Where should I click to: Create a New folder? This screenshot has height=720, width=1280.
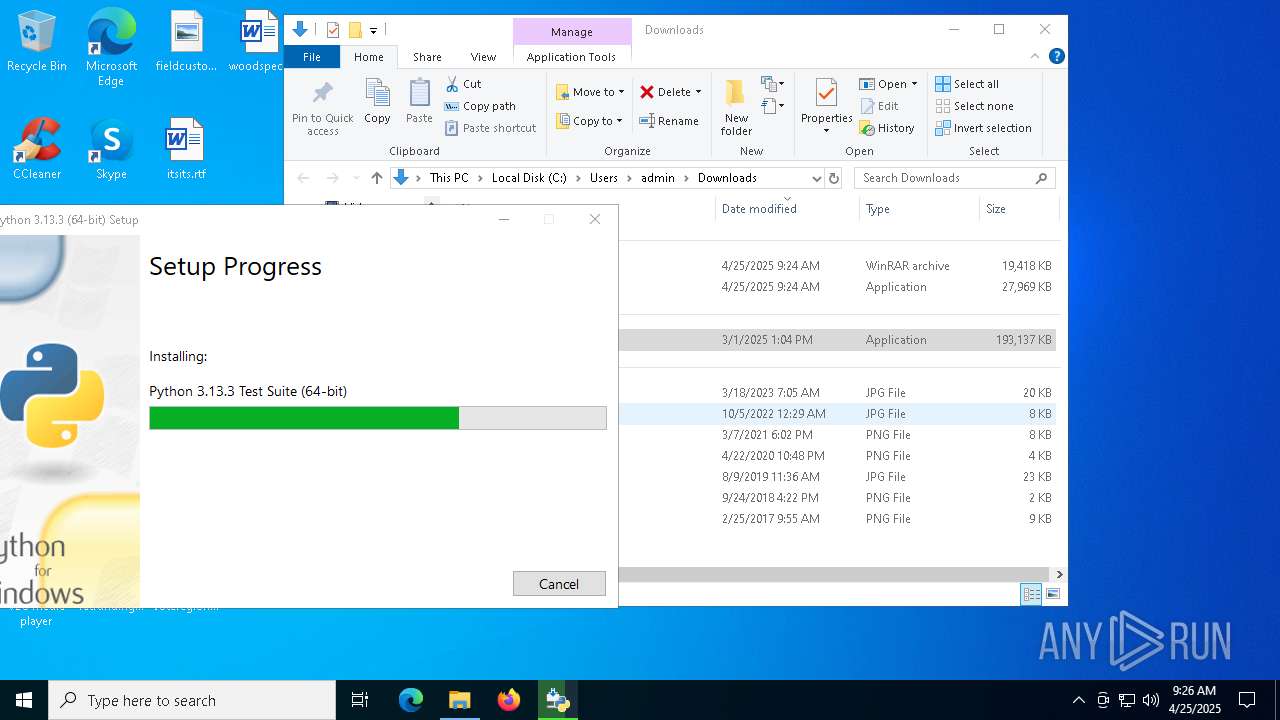point(736,107)
